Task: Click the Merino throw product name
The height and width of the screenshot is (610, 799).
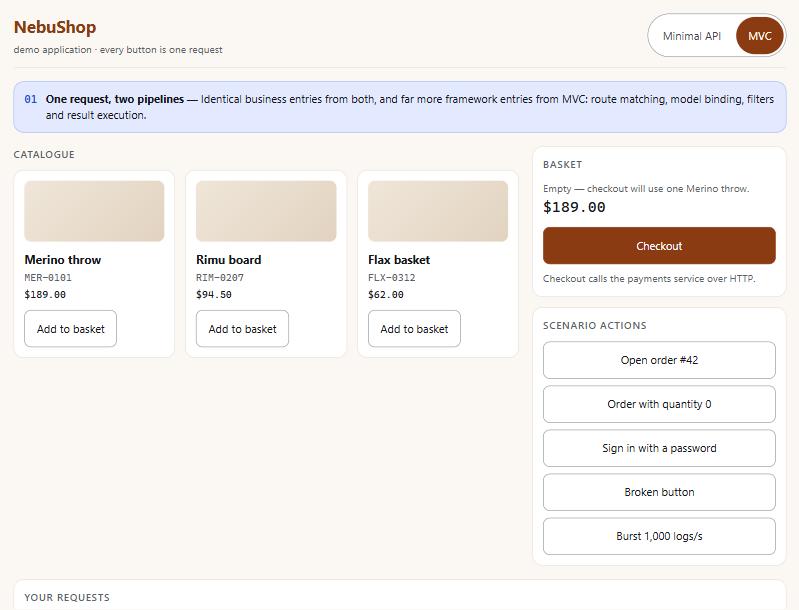Action: pos(63,260)
